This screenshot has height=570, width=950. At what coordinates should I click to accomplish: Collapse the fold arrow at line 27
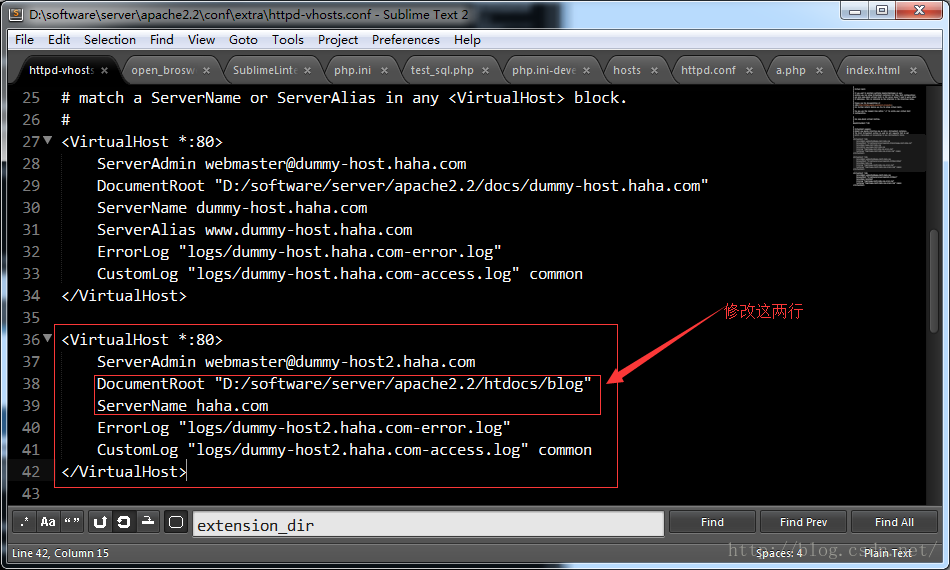point(47,140)
